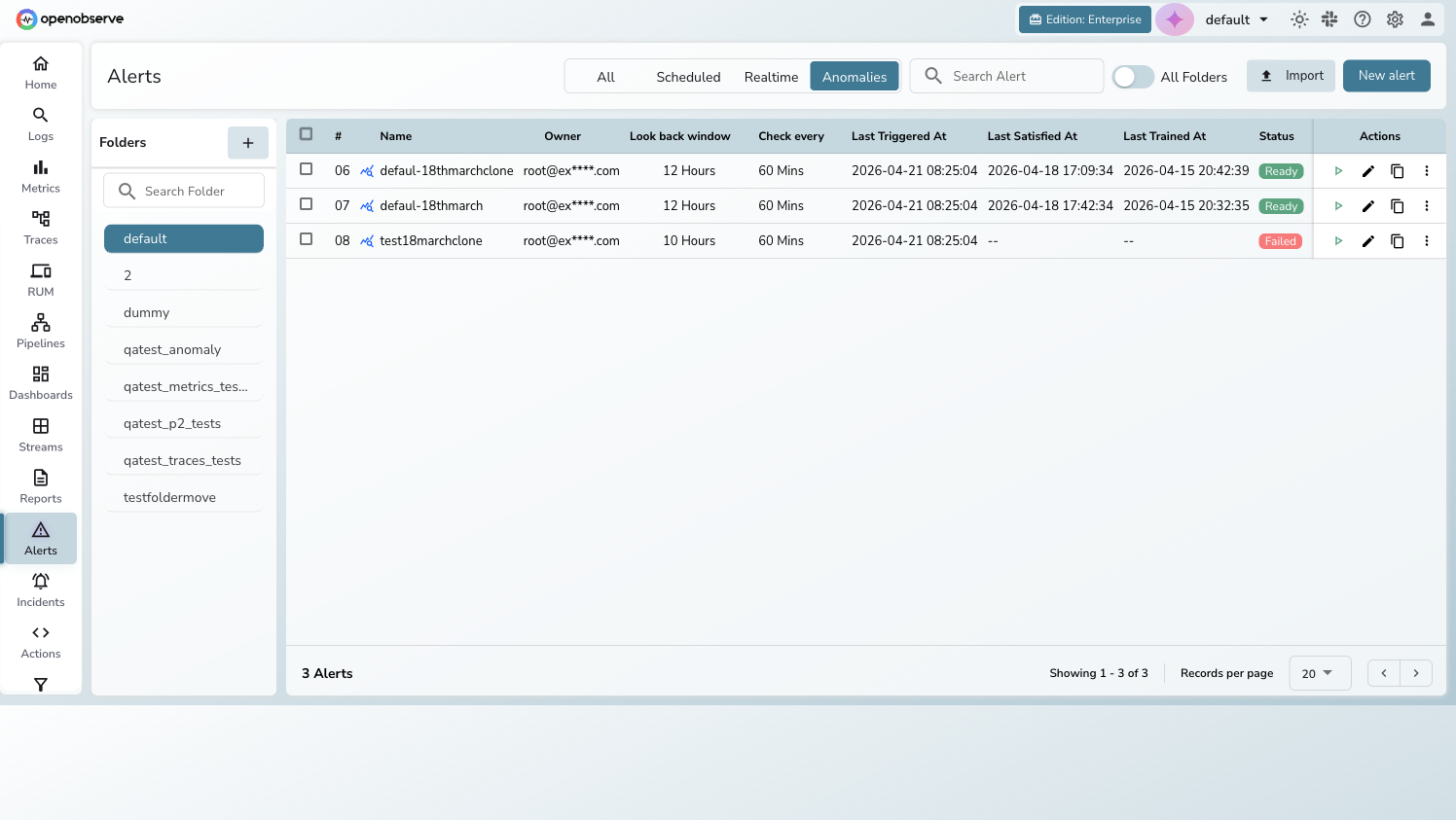Open the Records per page dropdown
Screen dimensions: 1456x820
pos(1320,672)
